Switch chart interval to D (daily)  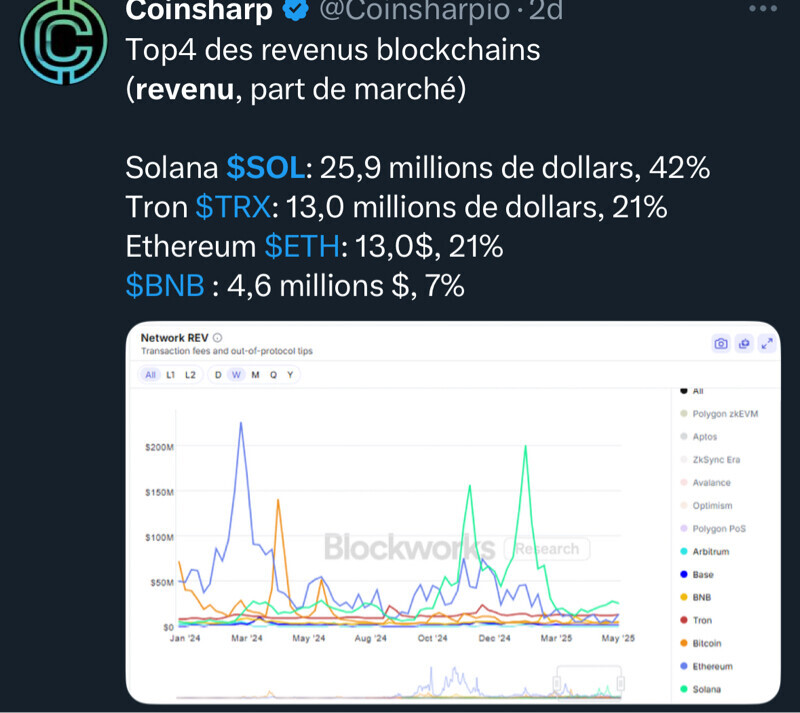[218, 375]
